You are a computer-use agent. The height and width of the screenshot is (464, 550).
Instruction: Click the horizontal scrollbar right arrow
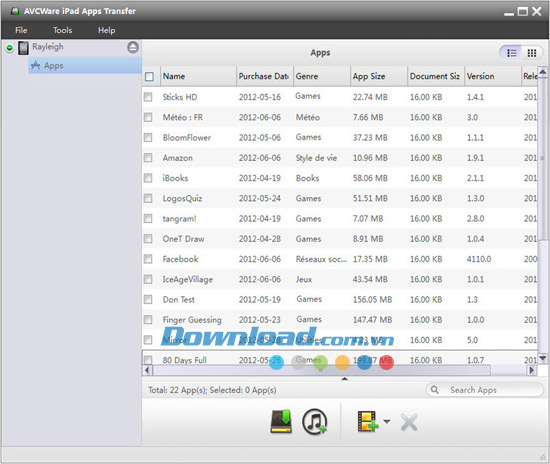tap(532, 370)
